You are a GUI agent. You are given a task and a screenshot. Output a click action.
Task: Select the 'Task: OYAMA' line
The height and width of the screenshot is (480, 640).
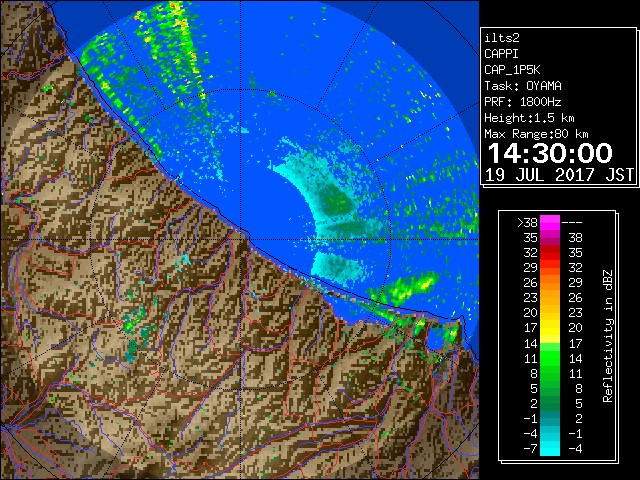click(523, 86)
